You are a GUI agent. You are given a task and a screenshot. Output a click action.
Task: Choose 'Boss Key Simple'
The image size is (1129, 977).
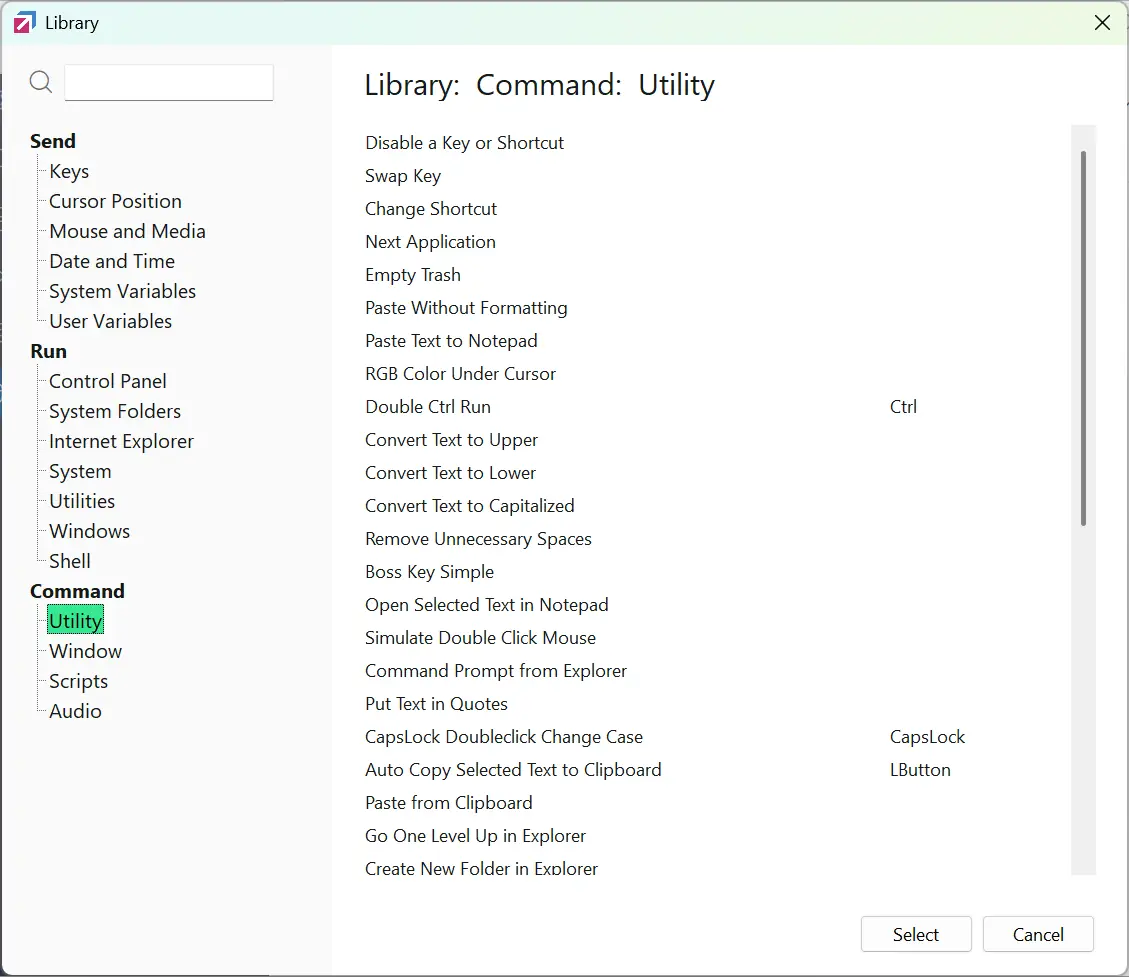(x=429, y=572)
